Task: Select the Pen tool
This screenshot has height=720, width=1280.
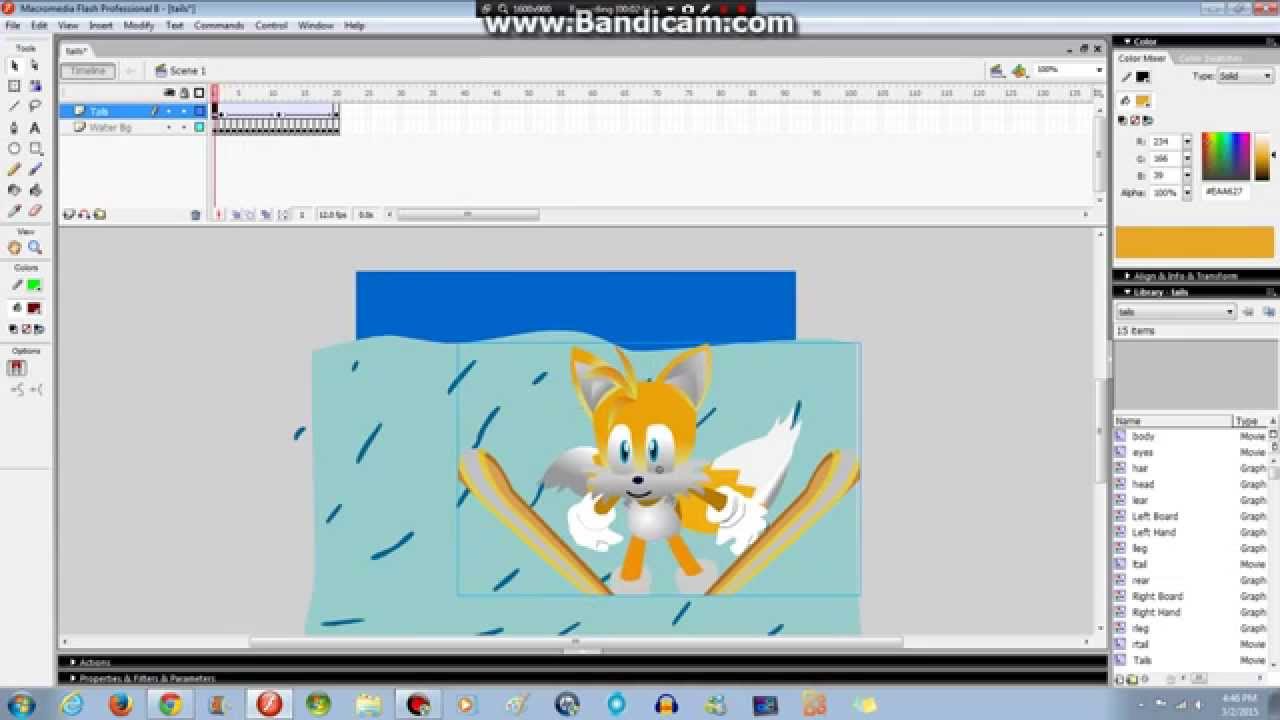Action: coord(15,127)
